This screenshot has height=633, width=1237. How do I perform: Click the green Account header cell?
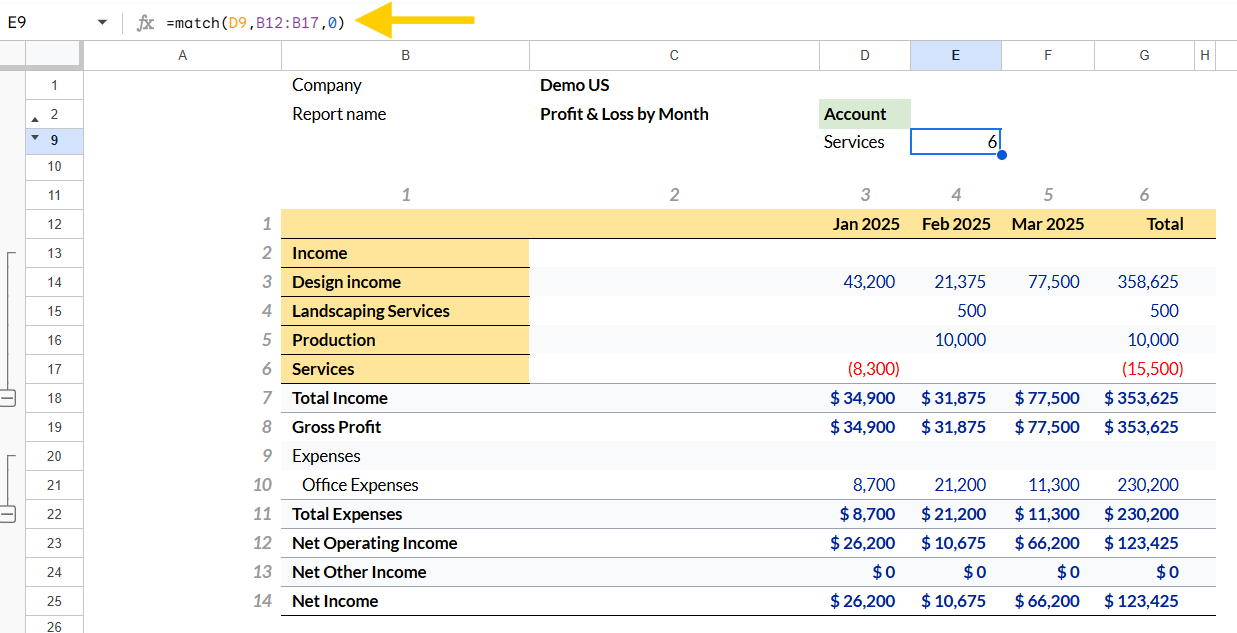tap(865, 114)
